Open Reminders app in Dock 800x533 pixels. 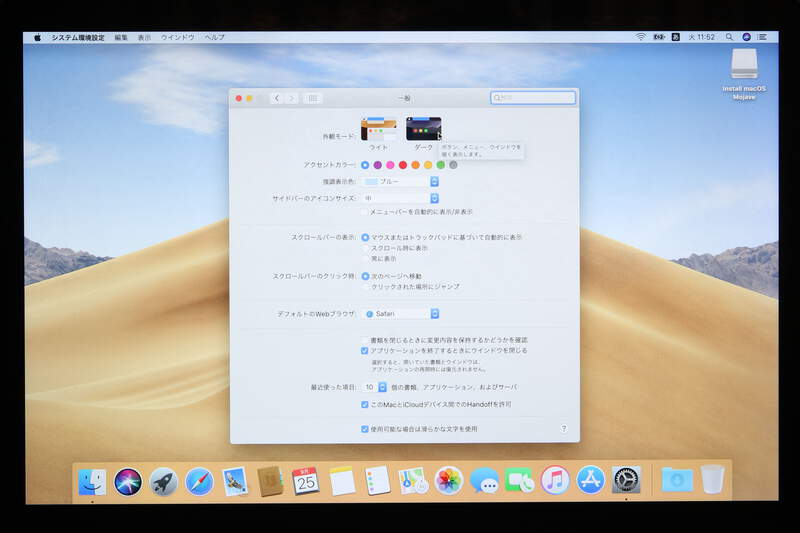(x=378, y=481)
